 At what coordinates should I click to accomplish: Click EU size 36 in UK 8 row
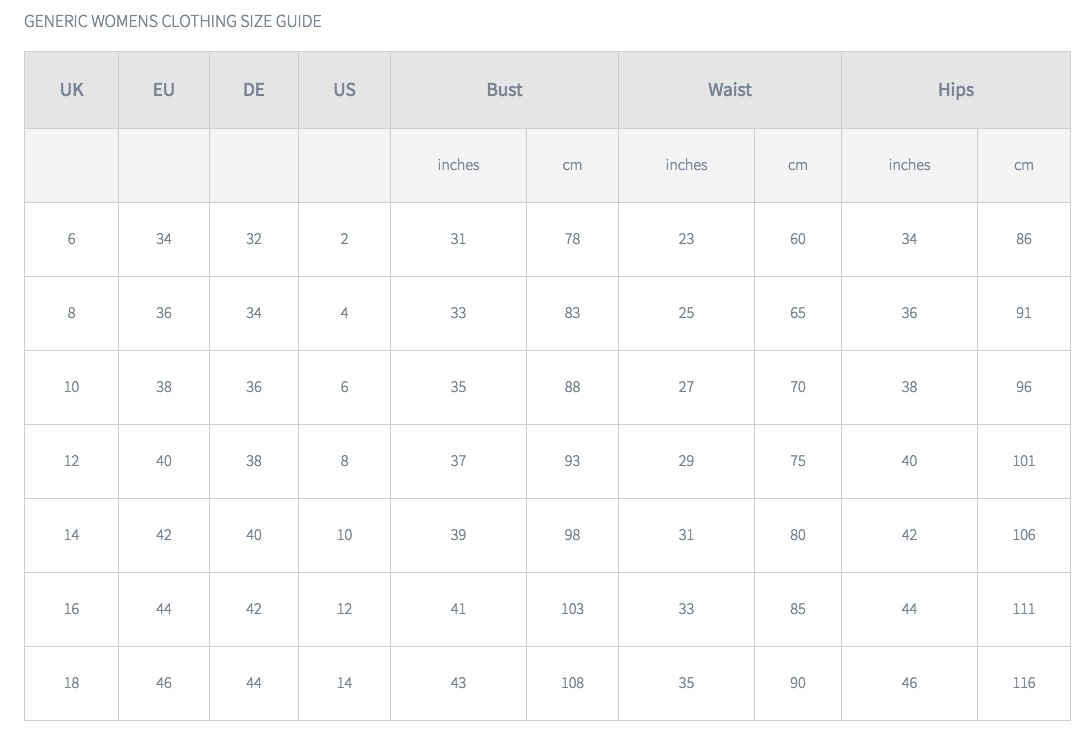click(x=164, y=313)
